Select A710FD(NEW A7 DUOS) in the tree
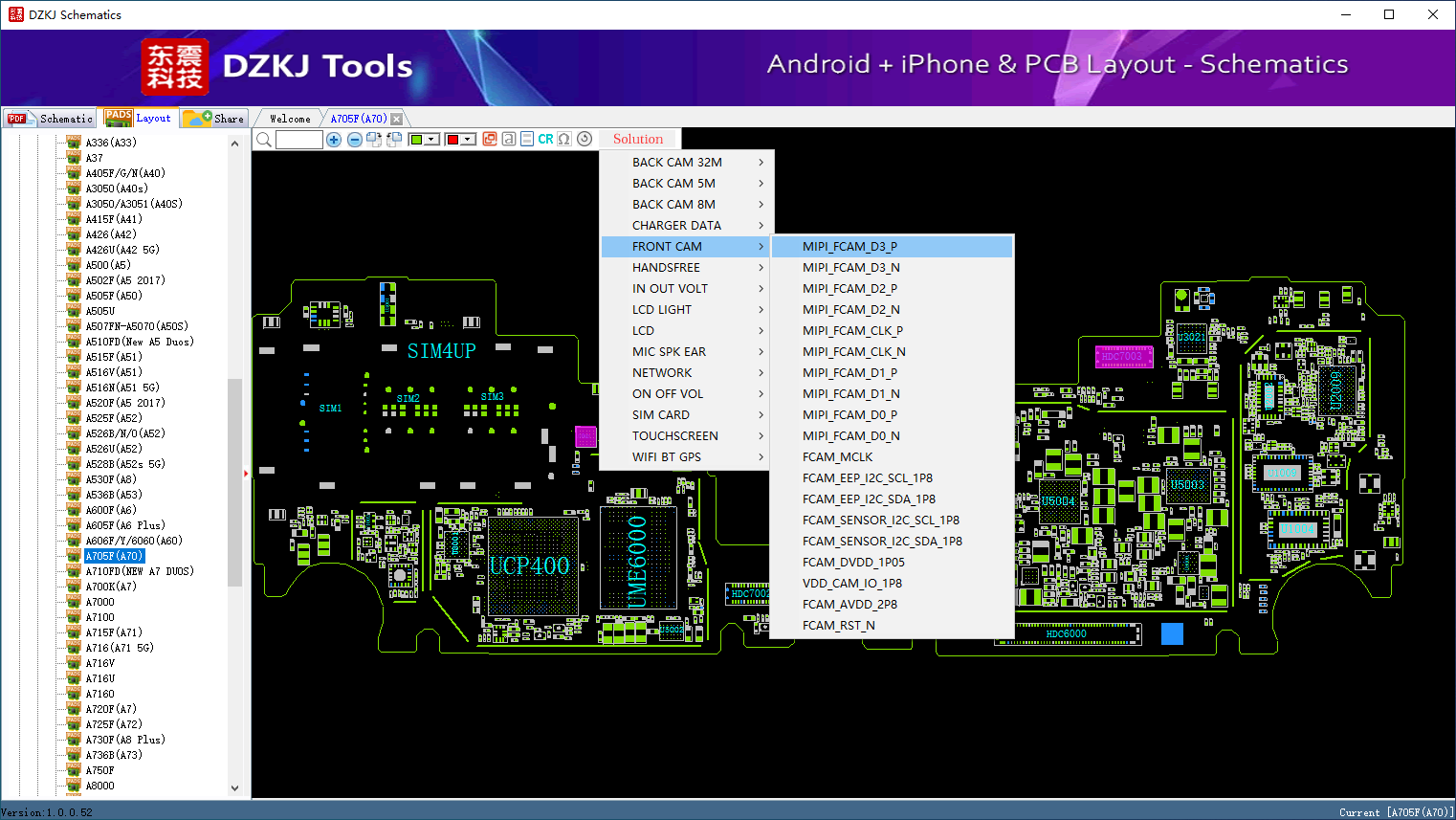Screen dimensions: 1456x820 (x=140, y=571)
